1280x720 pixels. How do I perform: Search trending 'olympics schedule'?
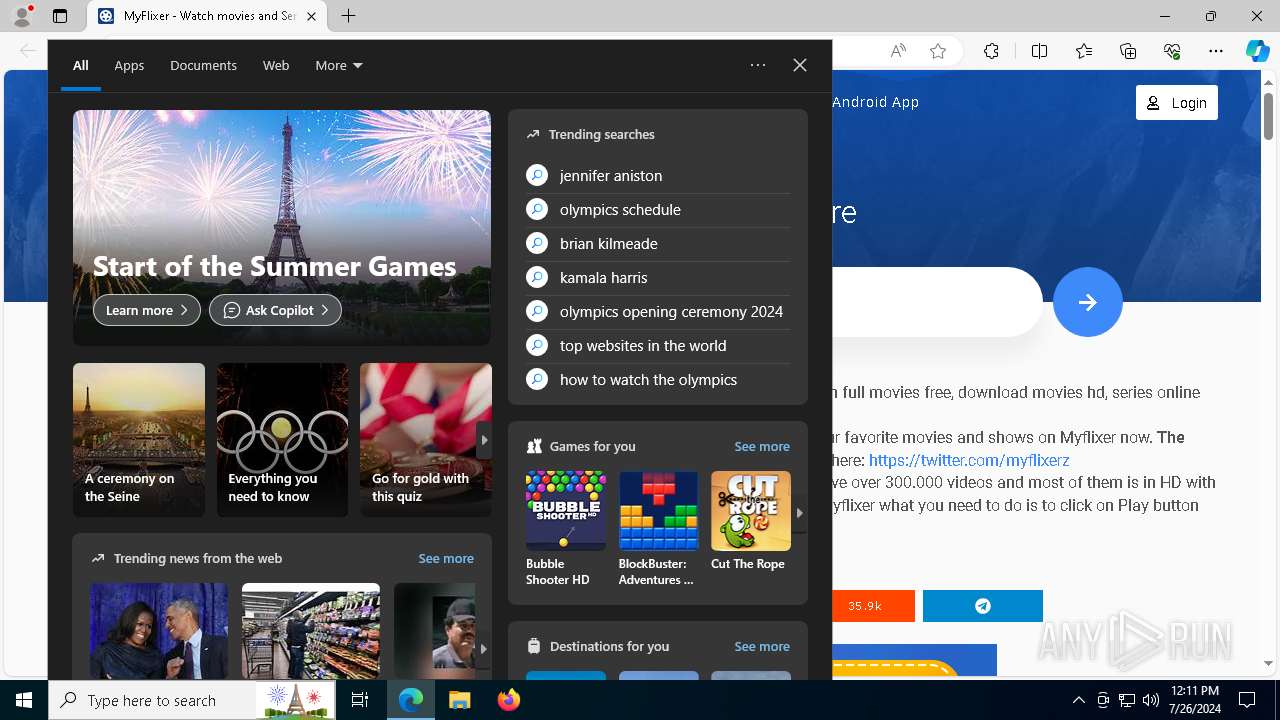click(x=658, y=209)
